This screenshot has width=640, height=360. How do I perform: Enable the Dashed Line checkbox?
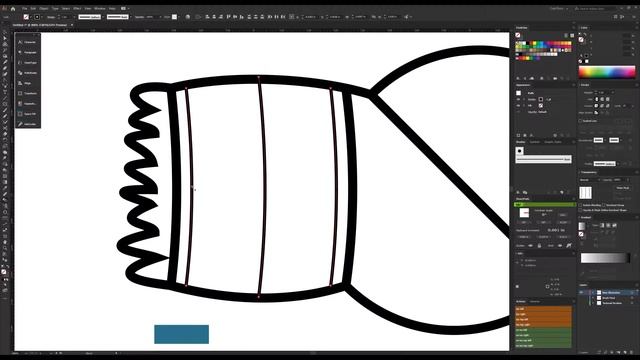point(581,121)
